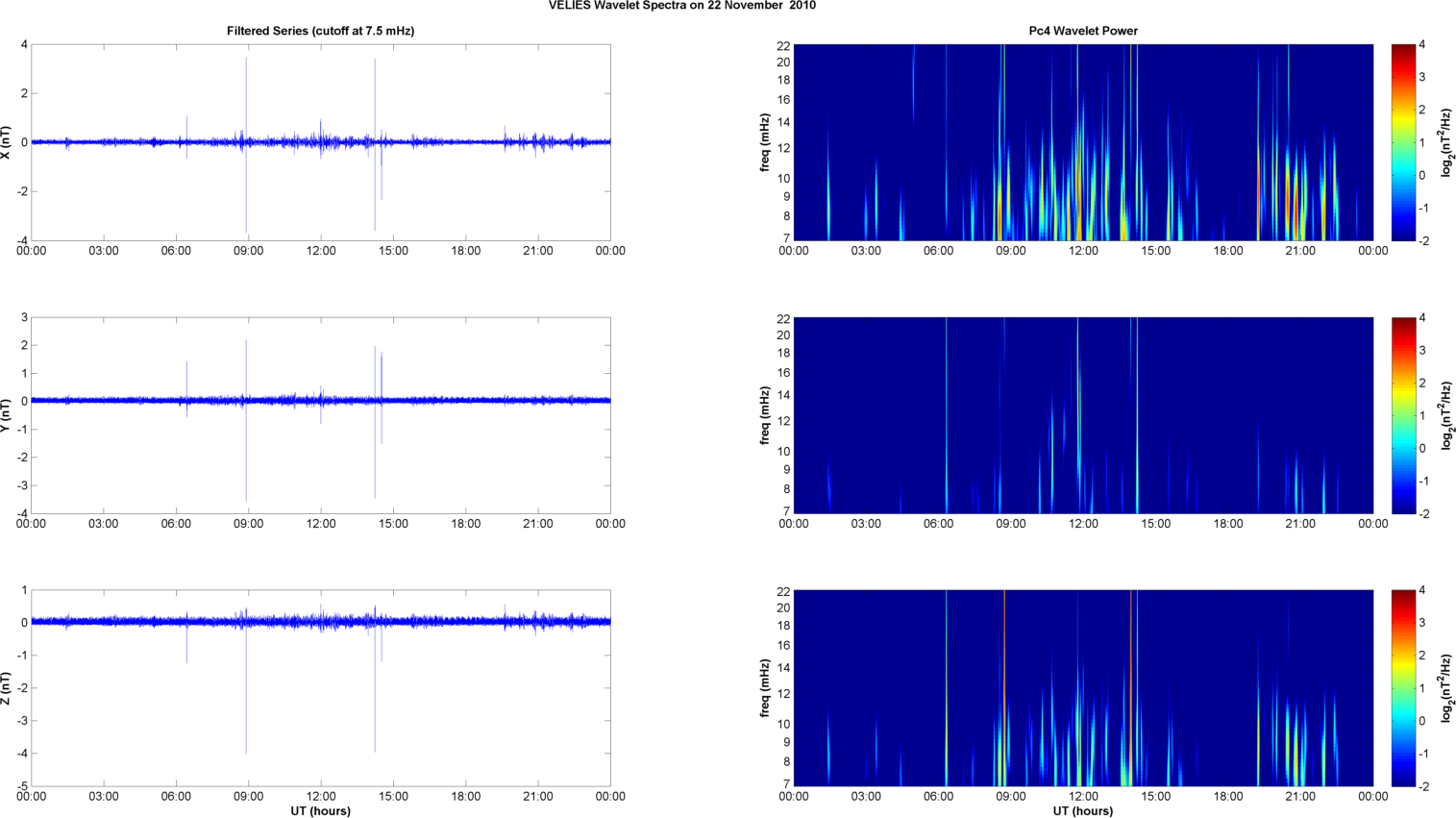Click UT (hours) label under bottom wavelet spectrum

point(1082,811)
